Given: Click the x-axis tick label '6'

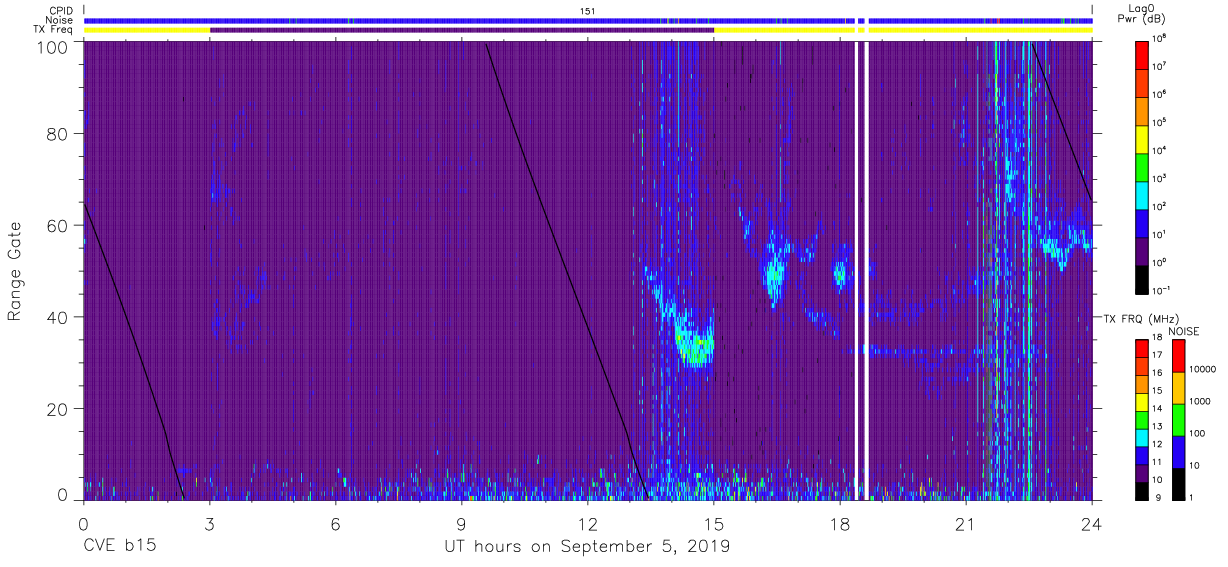Looking at the screenshot, I should [x=335, y=524].
